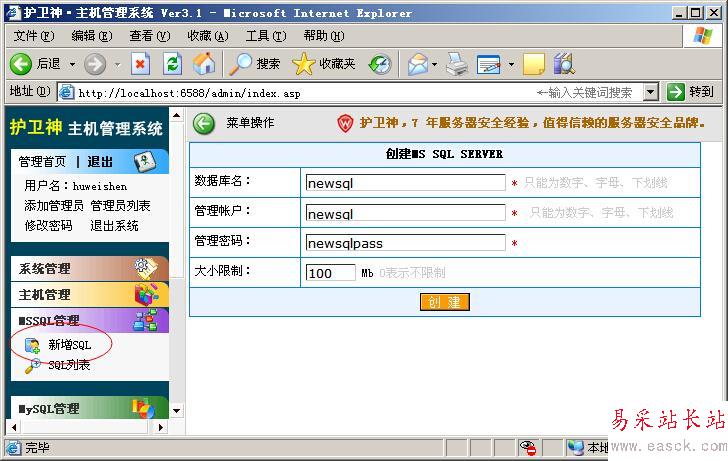Open Search with the magnifier icon
This screenshot has width=728, height=461.
click(241, 64)
